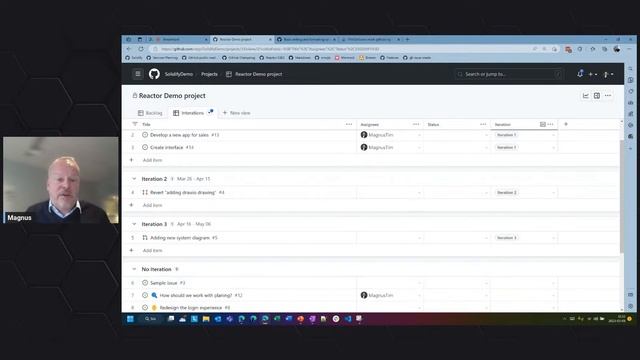The image size is (640, 360).
Task: Click the vertical scrollbar of the project table
Action: (x=621, y=196)
